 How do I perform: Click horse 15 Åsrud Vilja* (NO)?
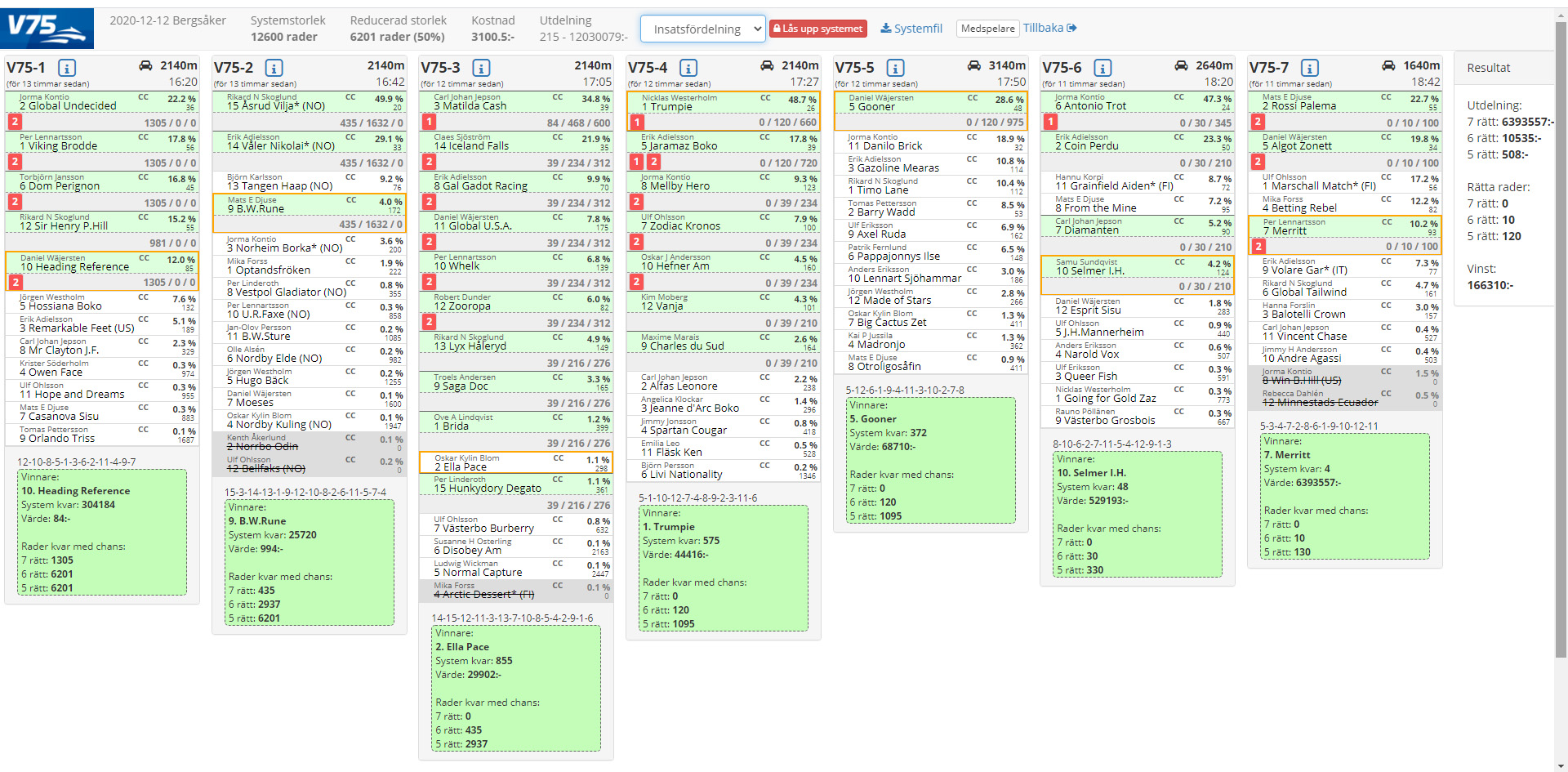pyautogui.click(x=309, y=101)
